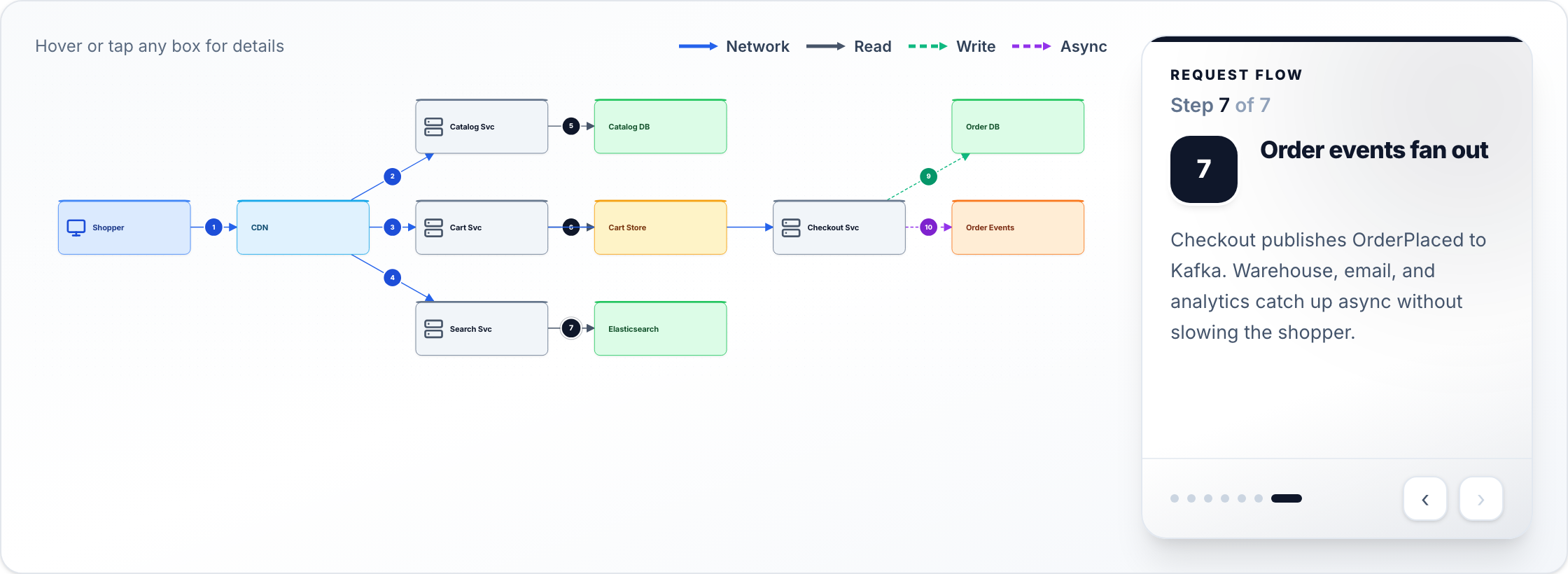Click the Write legend entry
The image size is (1568, 574).
952,46
